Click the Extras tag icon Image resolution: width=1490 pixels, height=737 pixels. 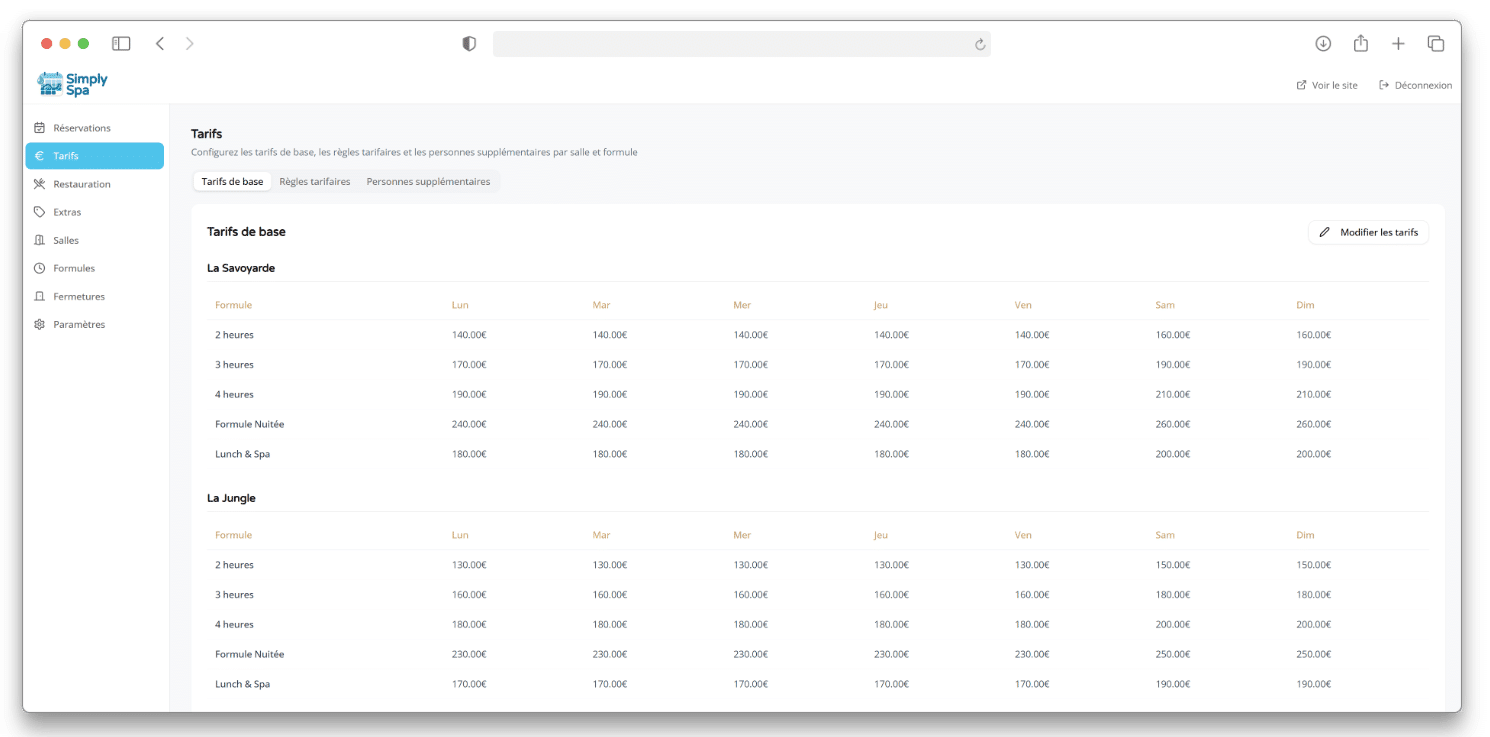tap(40, 212)
